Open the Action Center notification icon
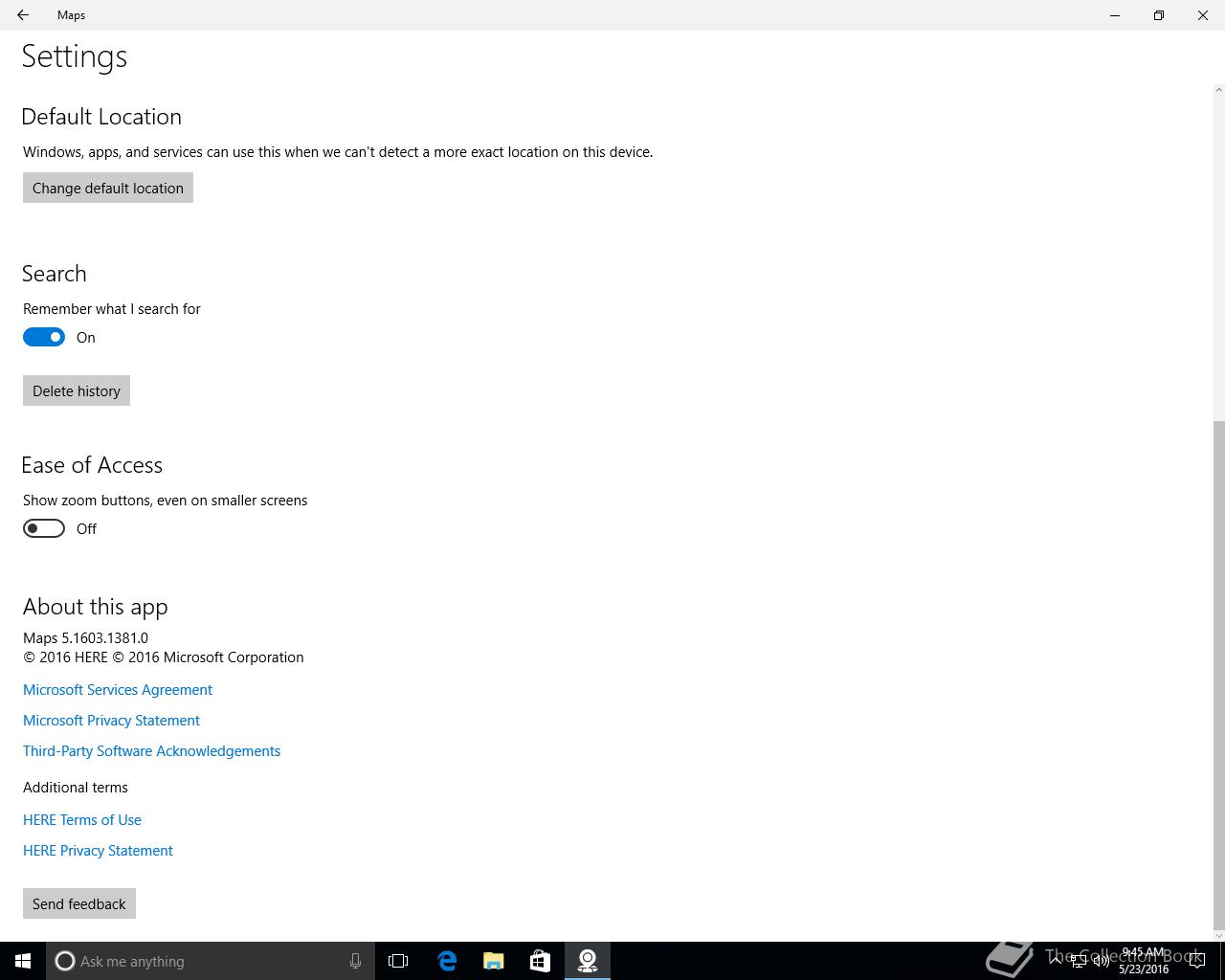This screenshot has height=980, width=1225. [1196, 961]
